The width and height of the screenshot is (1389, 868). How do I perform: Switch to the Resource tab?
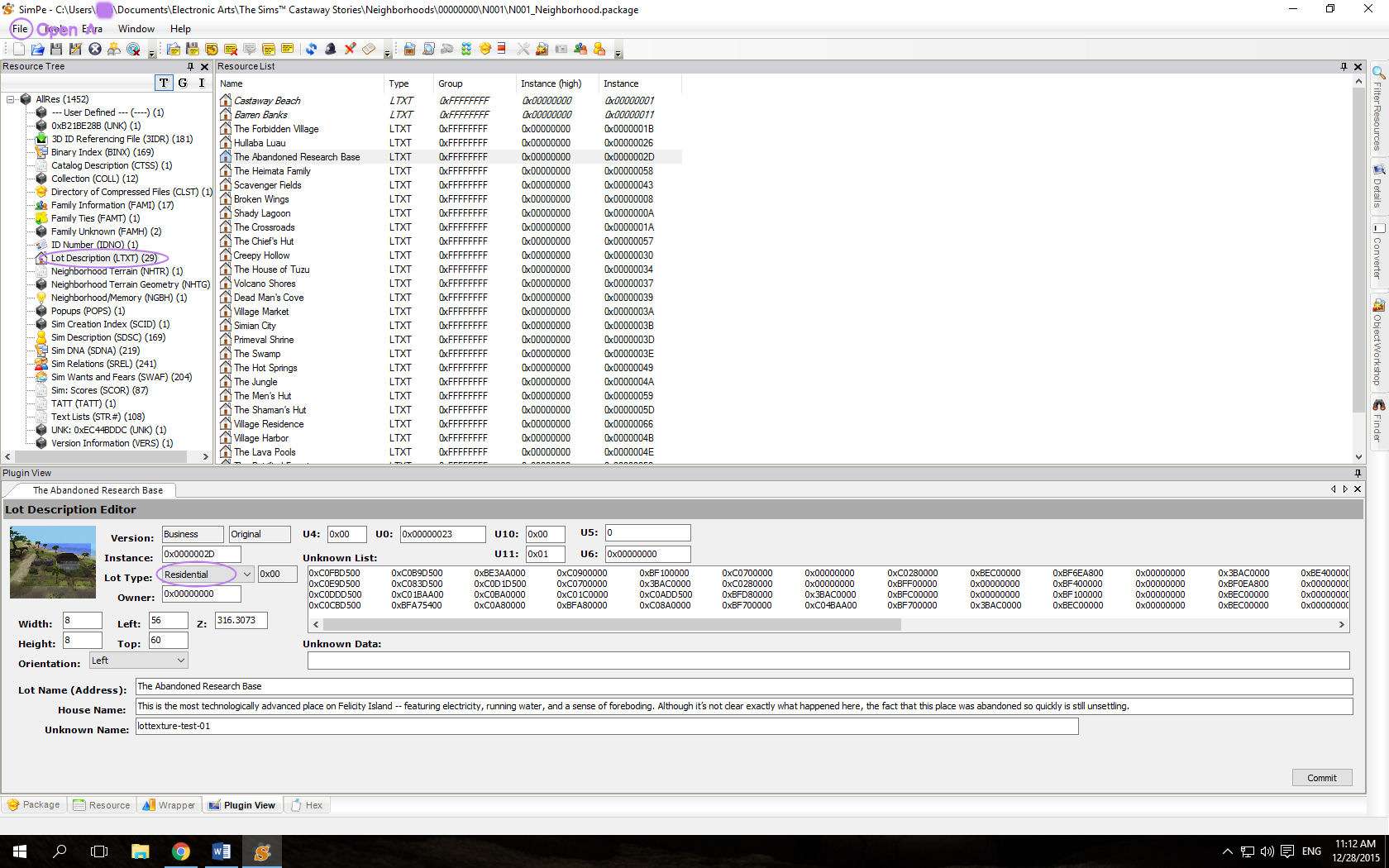point(102,804)
